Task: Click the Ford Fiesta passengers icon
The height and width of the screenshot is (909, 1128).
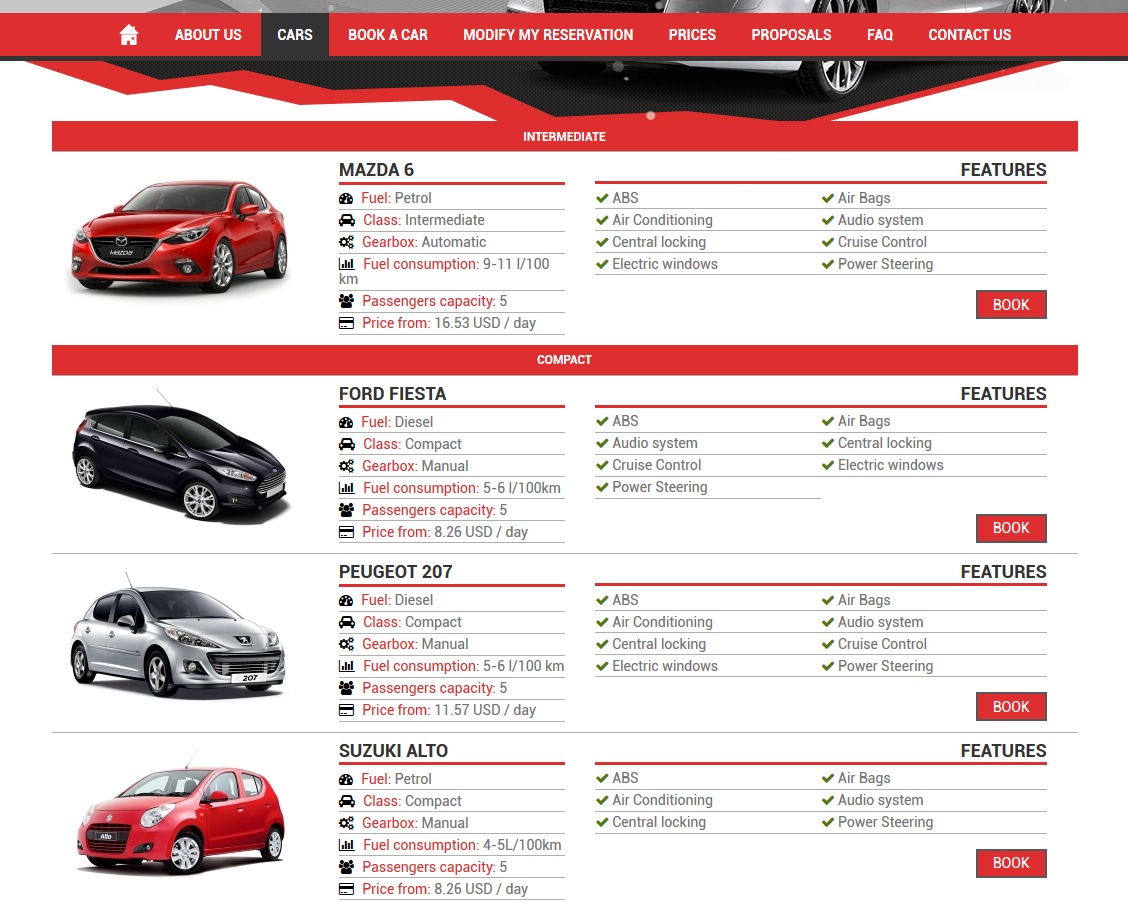Action: 346,510
